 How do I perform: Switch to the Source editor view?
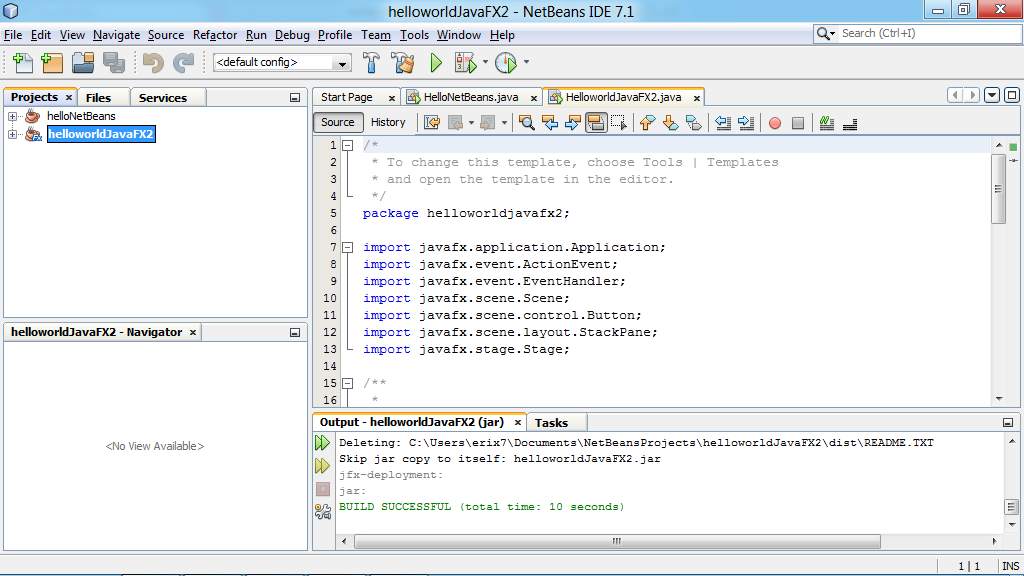(338, 122)
